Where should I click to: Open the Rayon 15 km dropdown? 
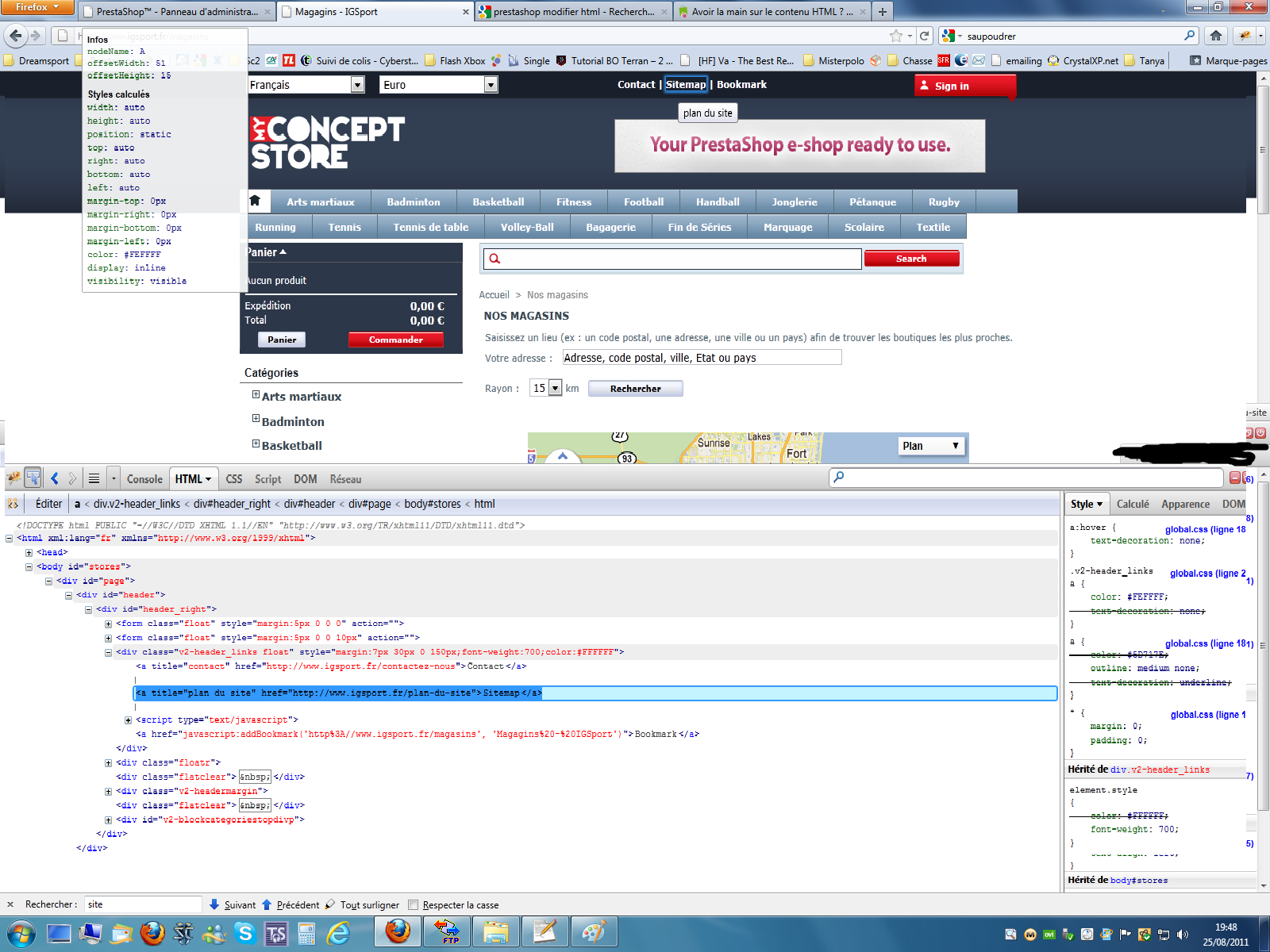click(x=546, y=388)
